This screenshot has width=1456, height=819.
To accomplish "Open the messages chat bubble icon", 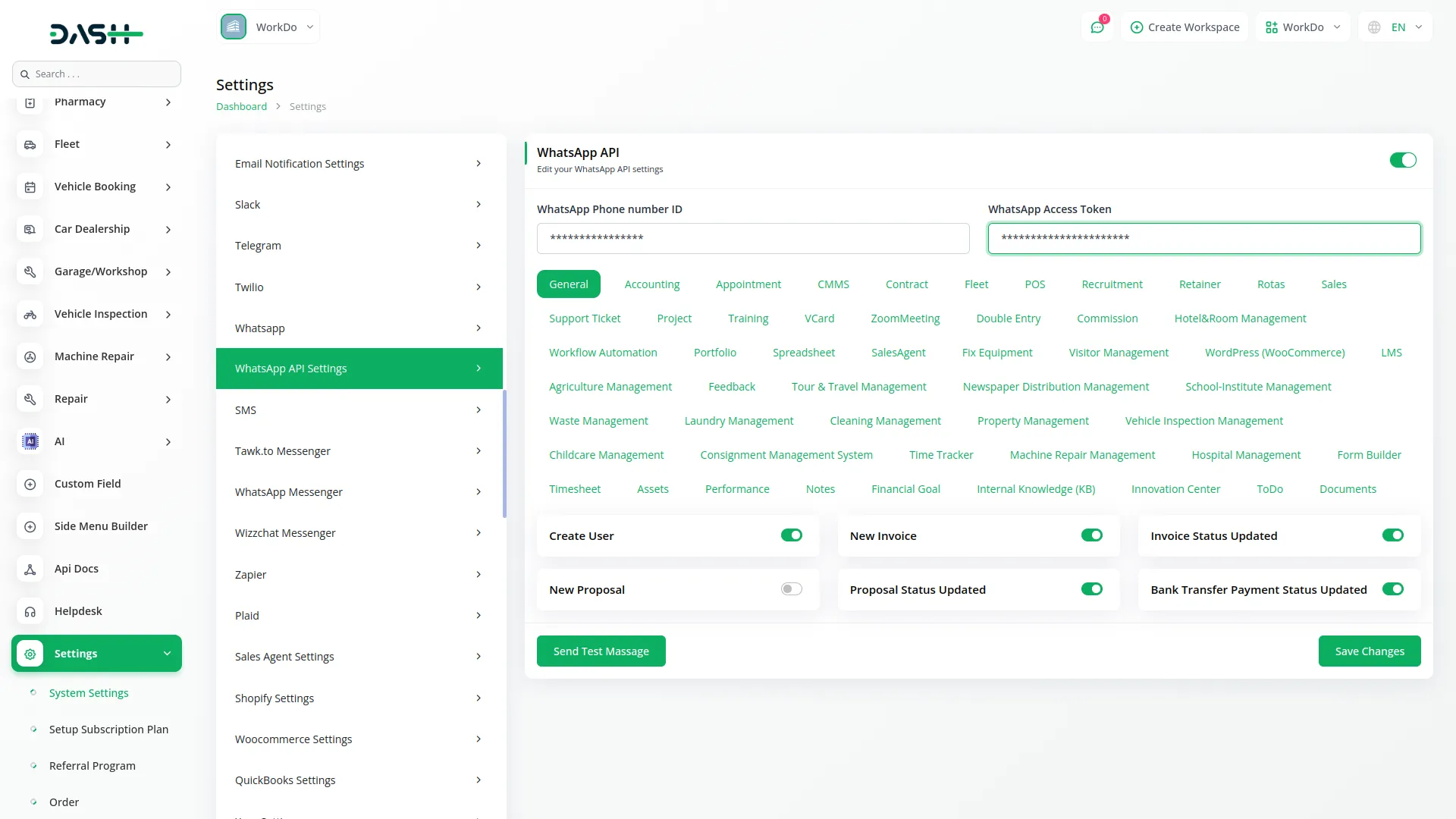I will (x=1097, y=27).
